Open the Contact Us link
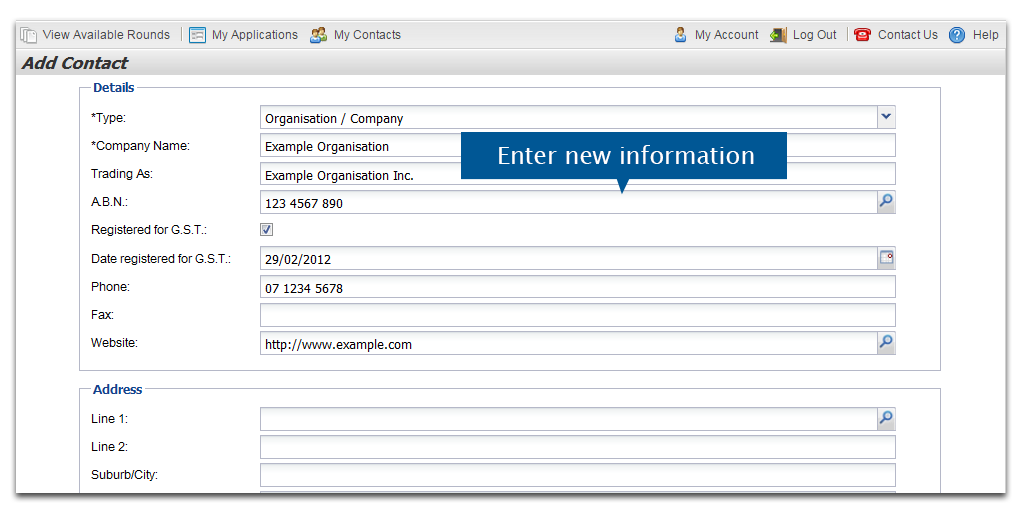This screenshot has height=516, width=1024. 908,35
